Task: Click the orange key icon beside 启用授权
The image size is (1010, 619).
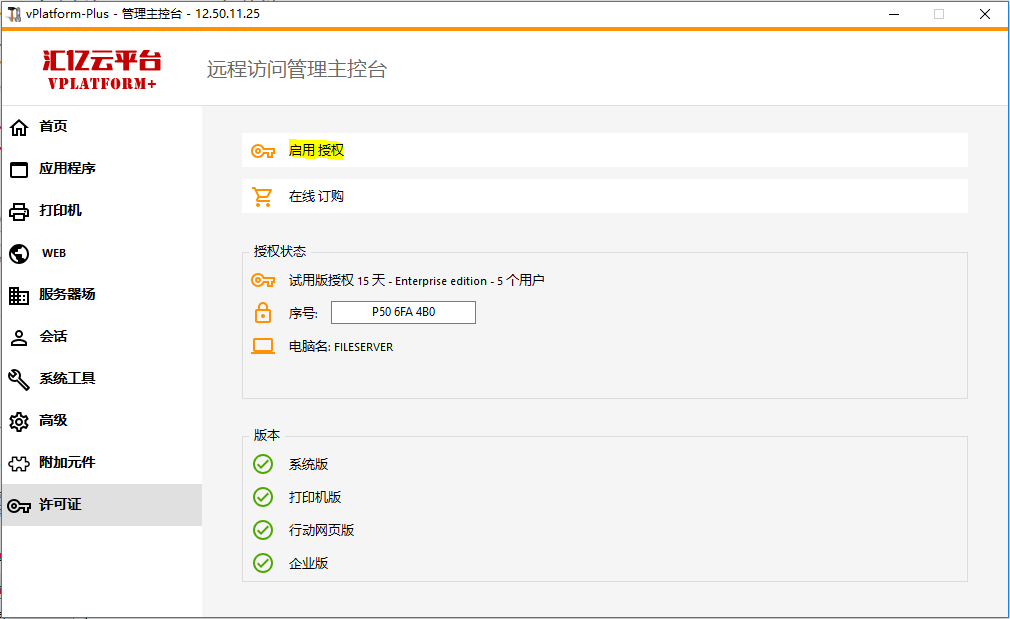Action: pos(263,151)
